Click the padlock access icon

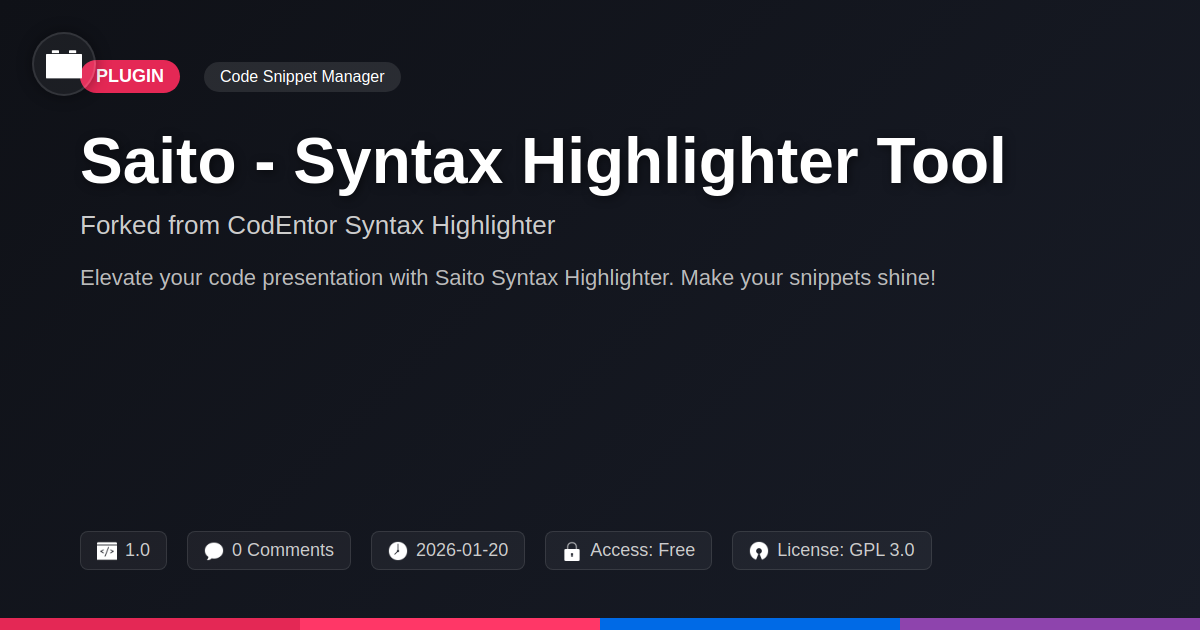(x=572, y=551)
